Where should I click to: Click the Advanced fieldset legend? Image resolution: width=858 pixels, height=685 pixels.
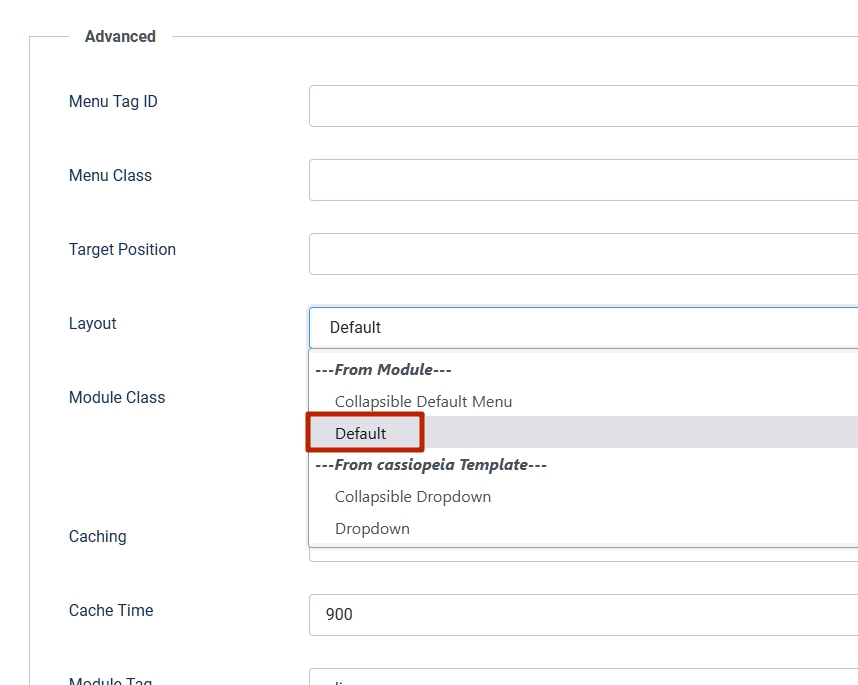point(120,36)
